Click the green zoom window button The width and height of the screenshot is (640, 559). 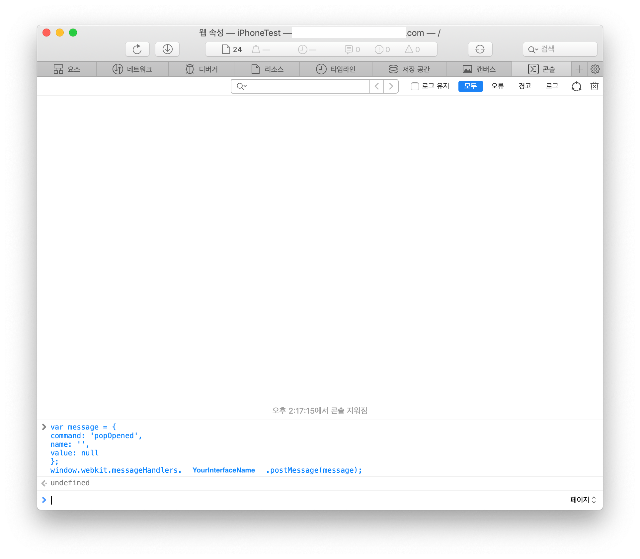click(73, 33)
